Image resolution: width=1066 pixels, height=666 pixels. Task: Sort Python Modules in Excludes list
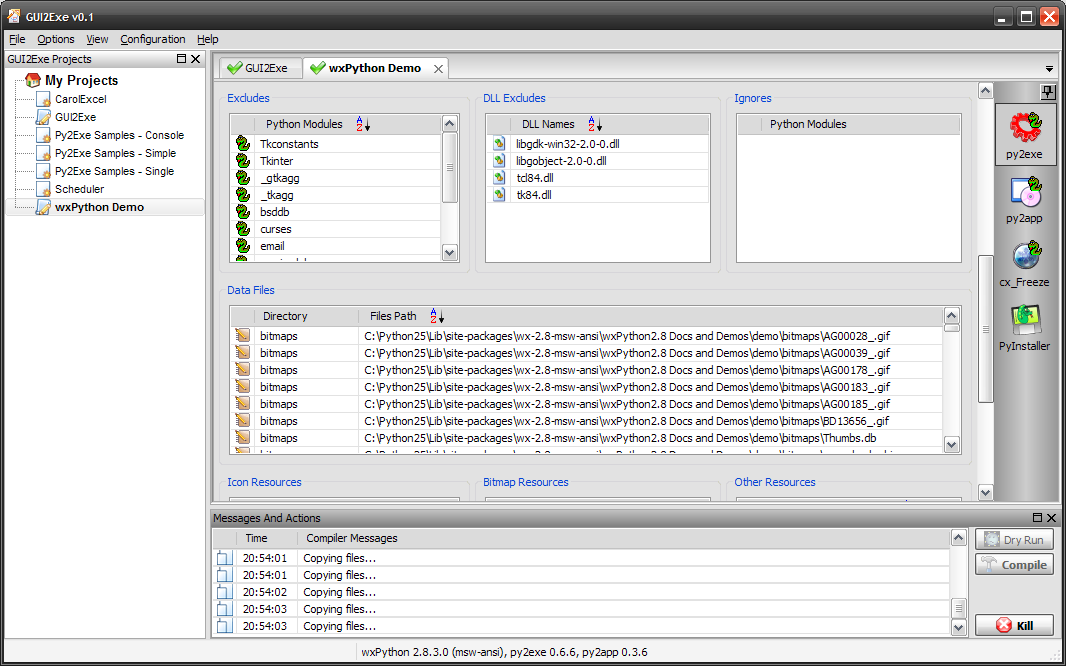(x=363, y=124)
